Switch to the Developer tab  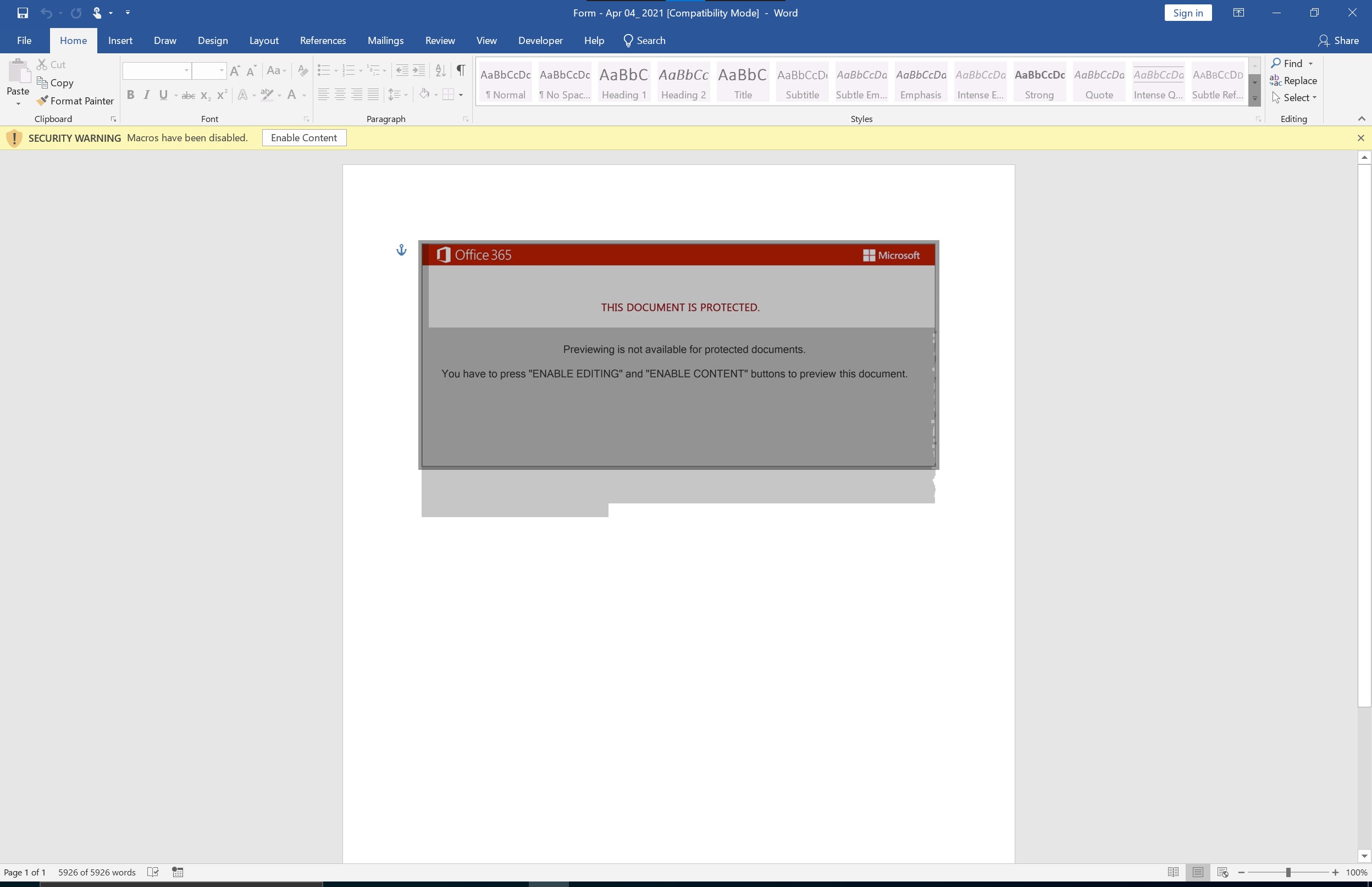(540, 40)
